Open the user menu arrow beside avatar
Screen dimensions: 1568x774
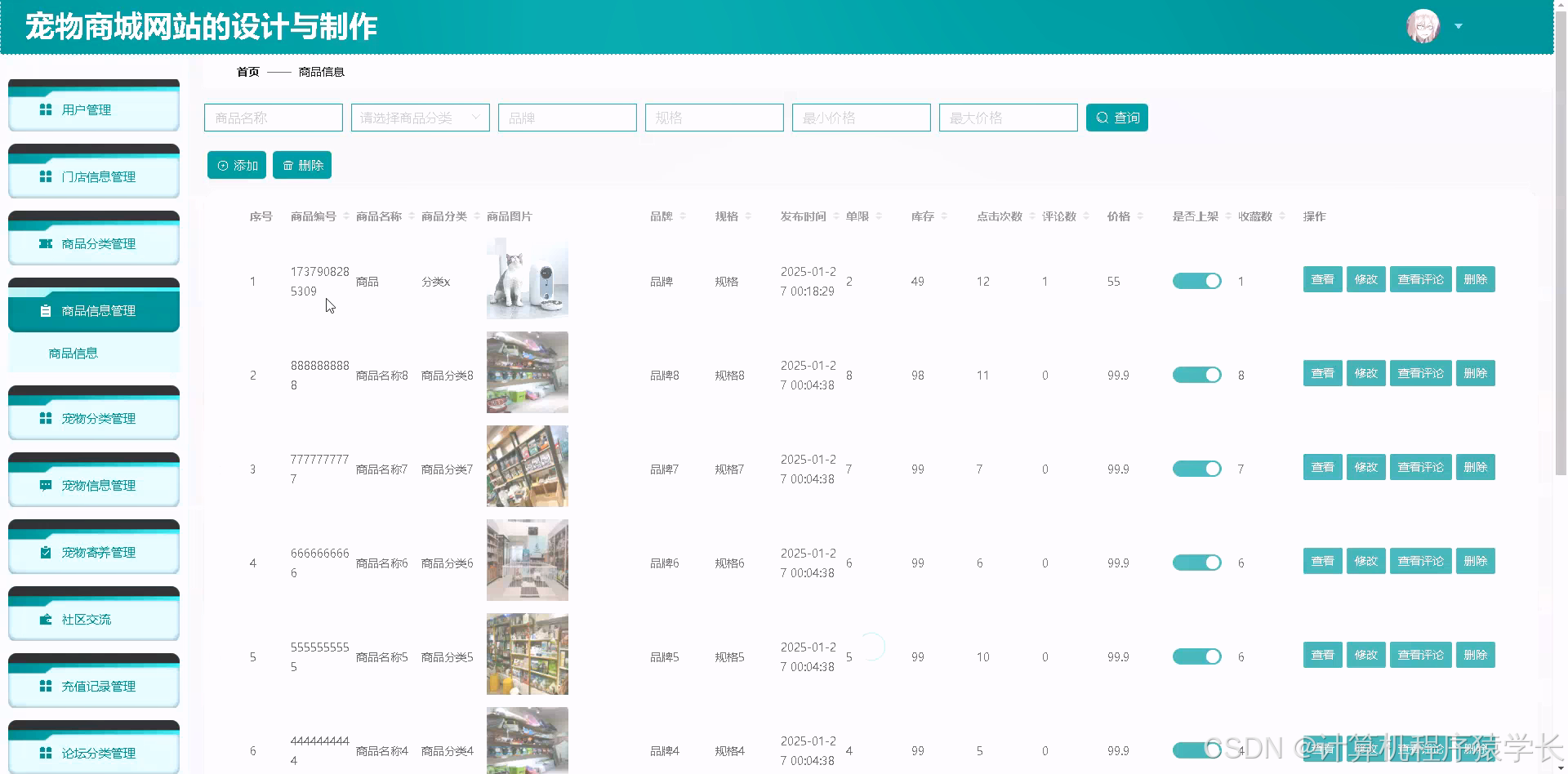1459,26
